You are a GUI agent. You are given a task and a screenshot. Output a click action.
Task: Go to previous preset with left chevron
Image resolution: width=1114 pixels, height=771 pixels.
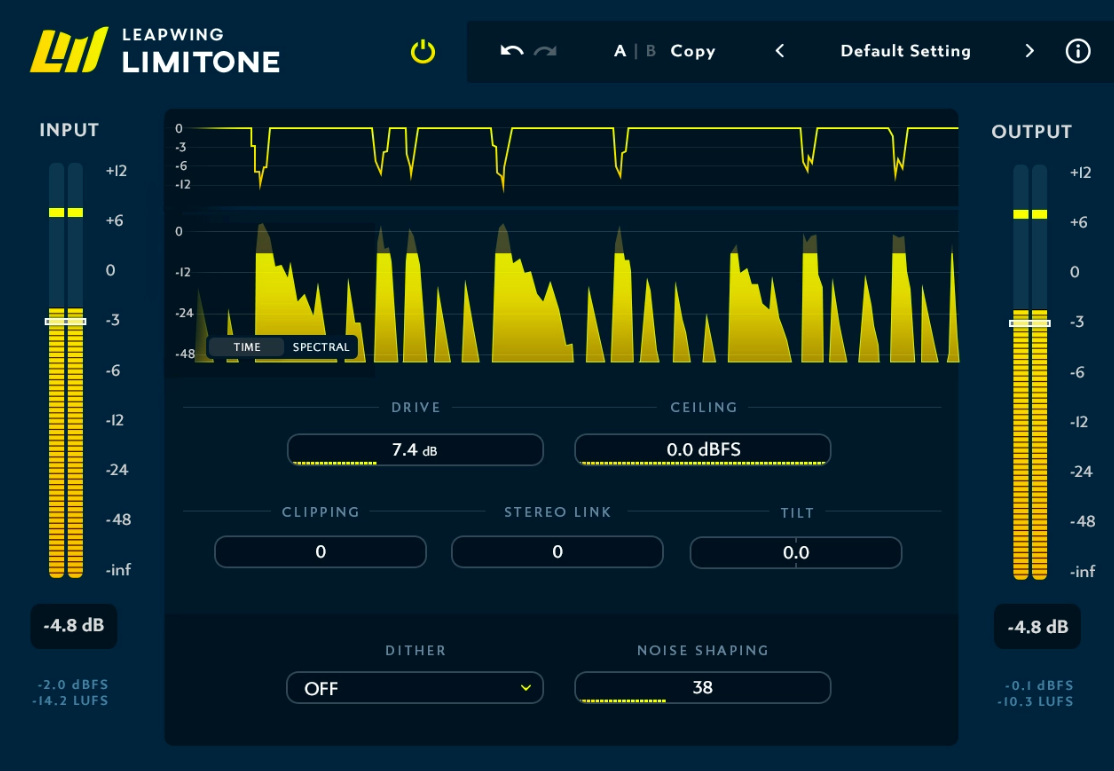[780, 51]
